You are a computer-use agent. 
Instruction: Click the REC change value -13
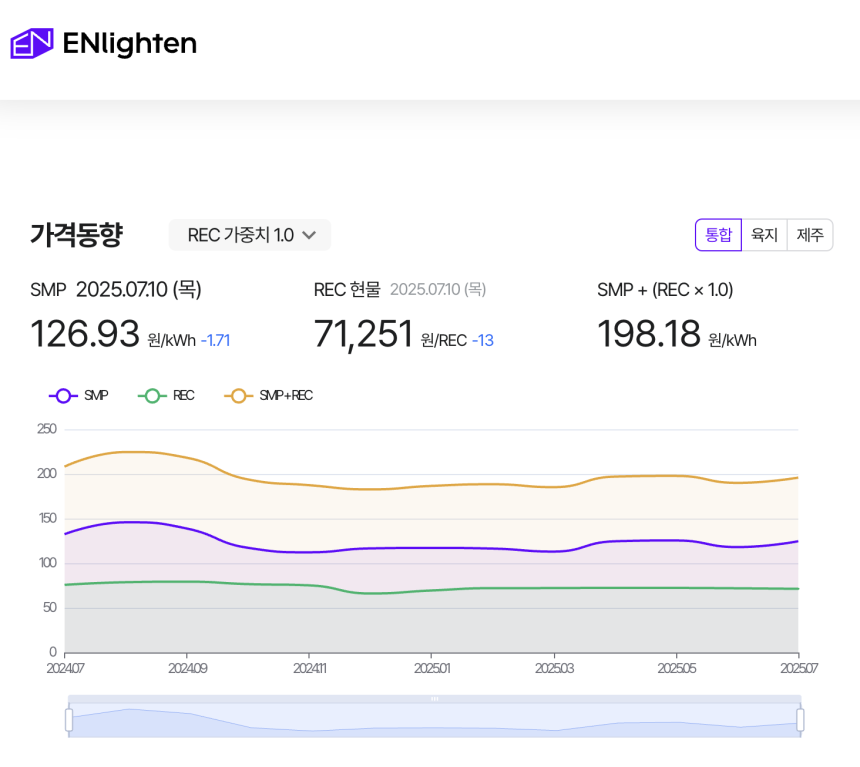pyautogui.click(x=483, y=341)
